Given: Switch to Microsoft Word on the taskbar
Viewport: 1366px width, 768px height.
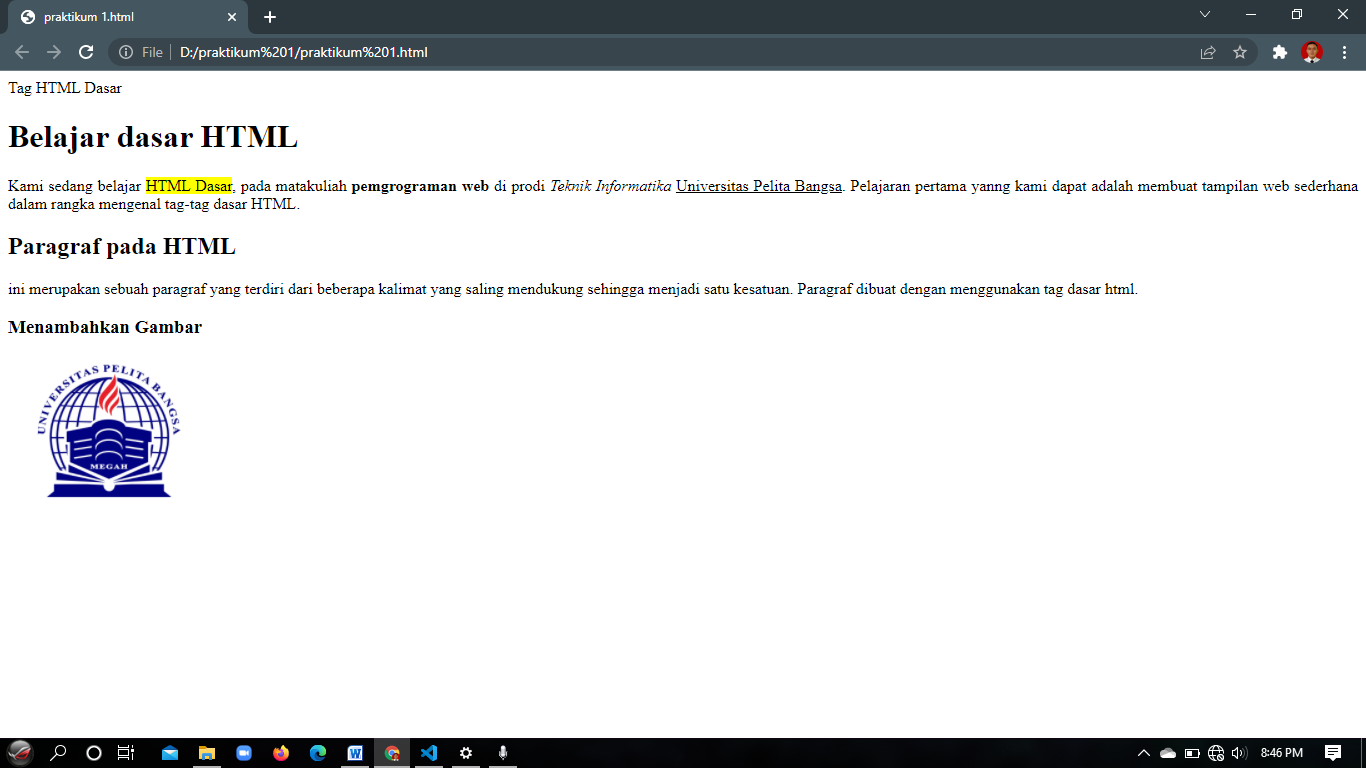Looking at the screenshot, I should click(355, 753).
